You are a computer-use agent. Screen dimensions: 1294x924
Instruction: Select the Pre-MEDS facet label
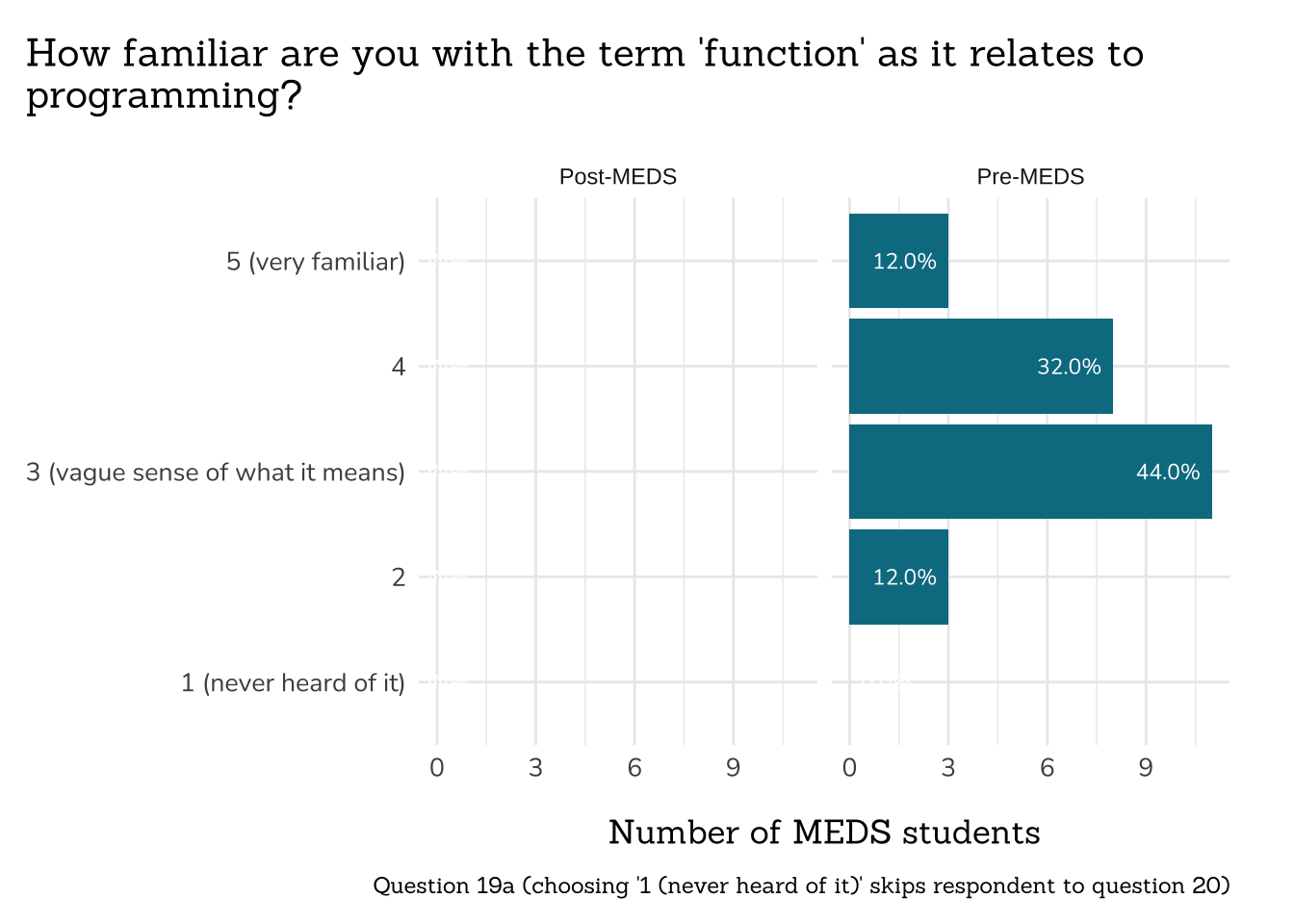coord(1030,177)
